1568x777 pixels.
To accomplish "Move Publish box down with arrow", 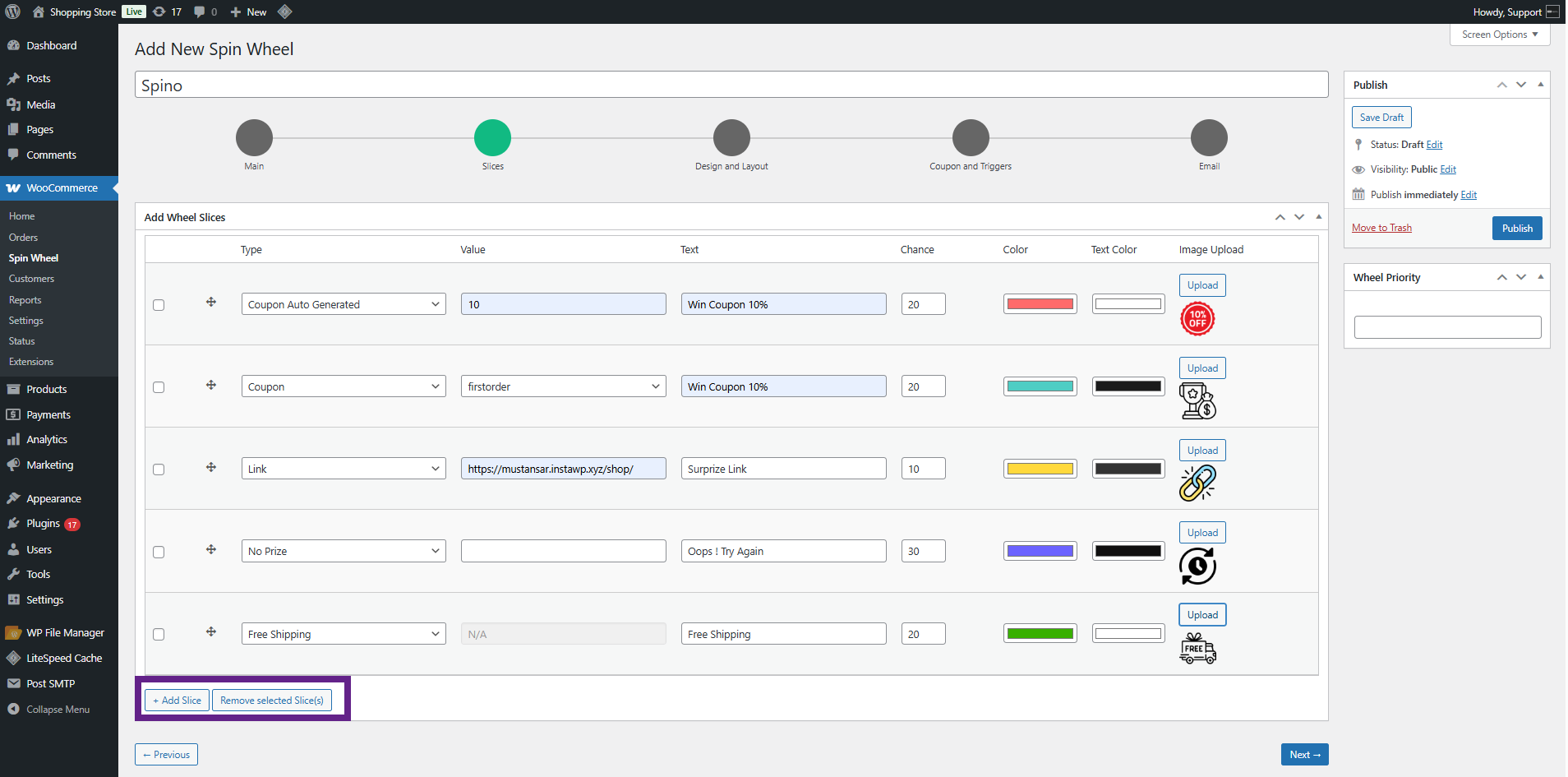I will pos(1521,85).
